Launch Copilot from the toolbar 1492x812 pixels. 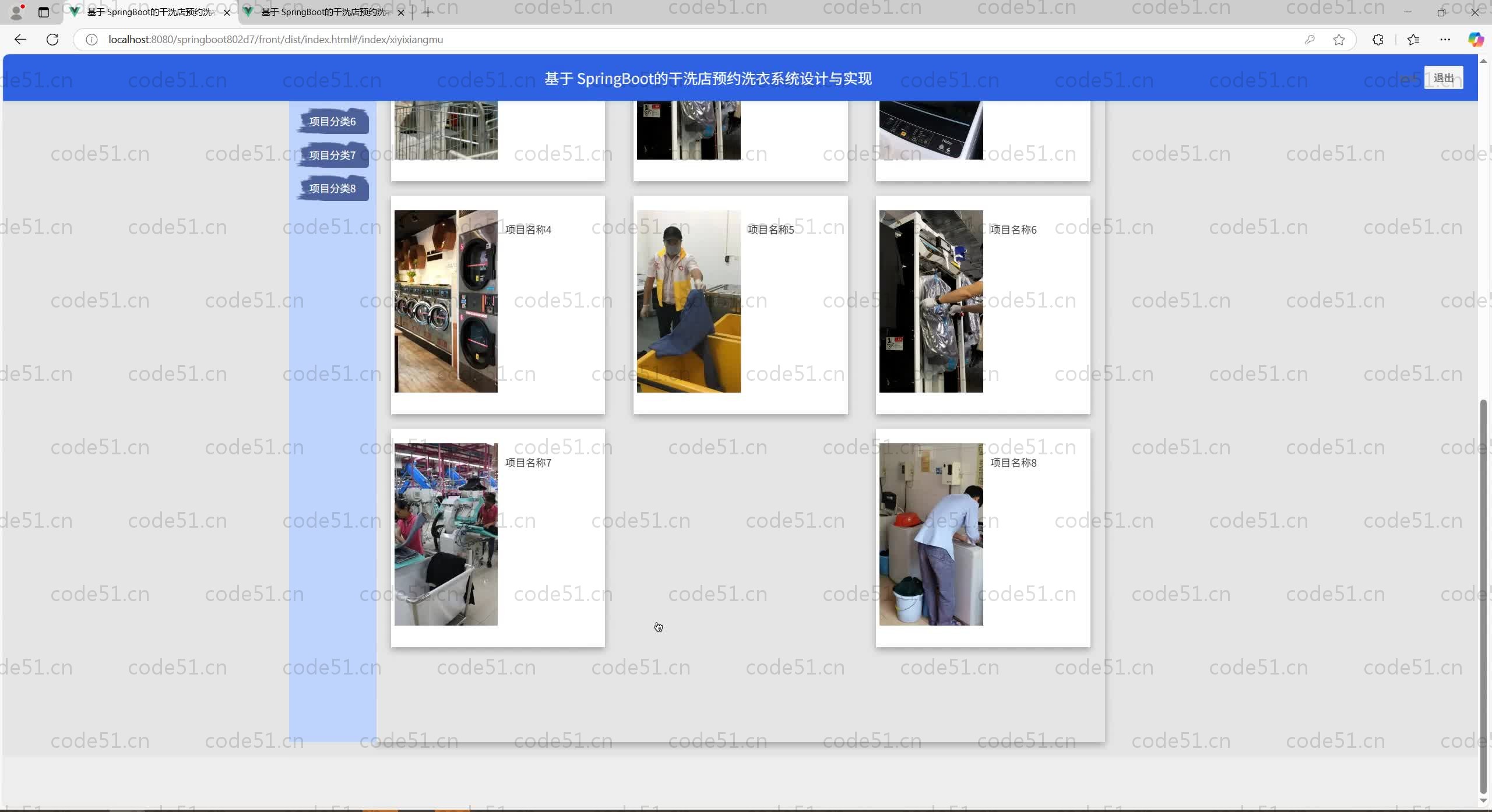(1475, 40)
